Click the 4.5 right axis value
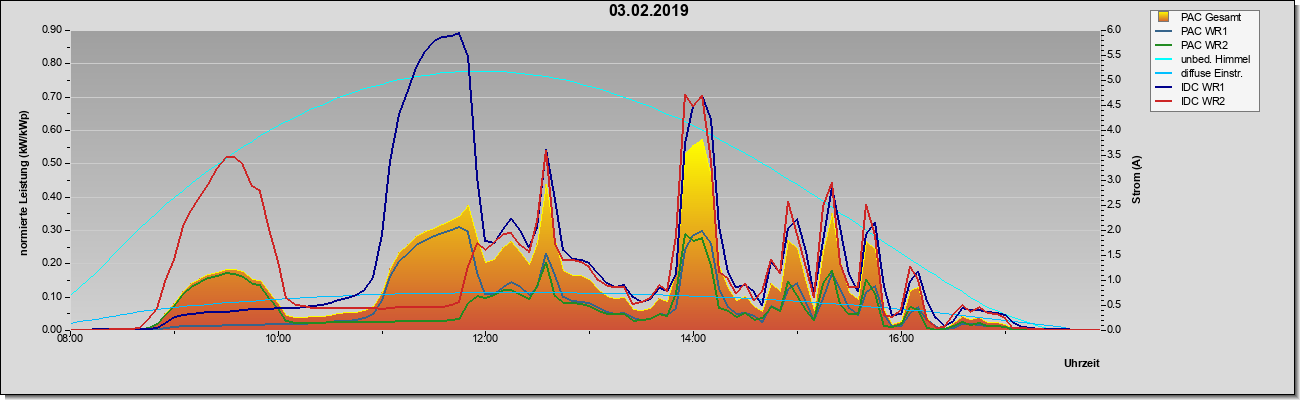The width and height of the screenshot is (1300, 400). point(1115,105)
